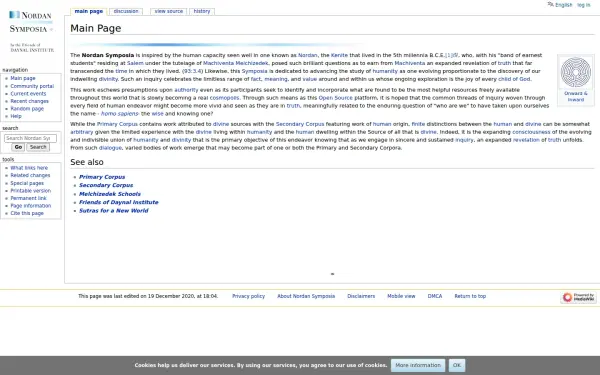Click More information on cookie banner
600x375 pixels.
[x=418, y=365]
